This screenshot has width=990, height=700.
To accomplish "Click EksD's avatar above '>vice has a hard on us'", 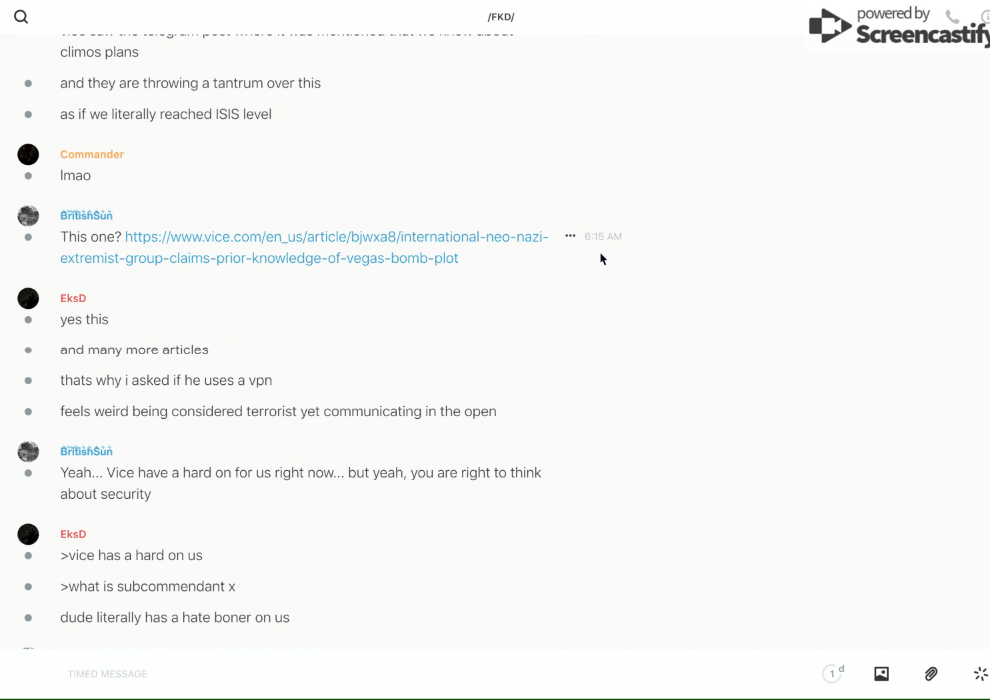I will click(28, 534).
